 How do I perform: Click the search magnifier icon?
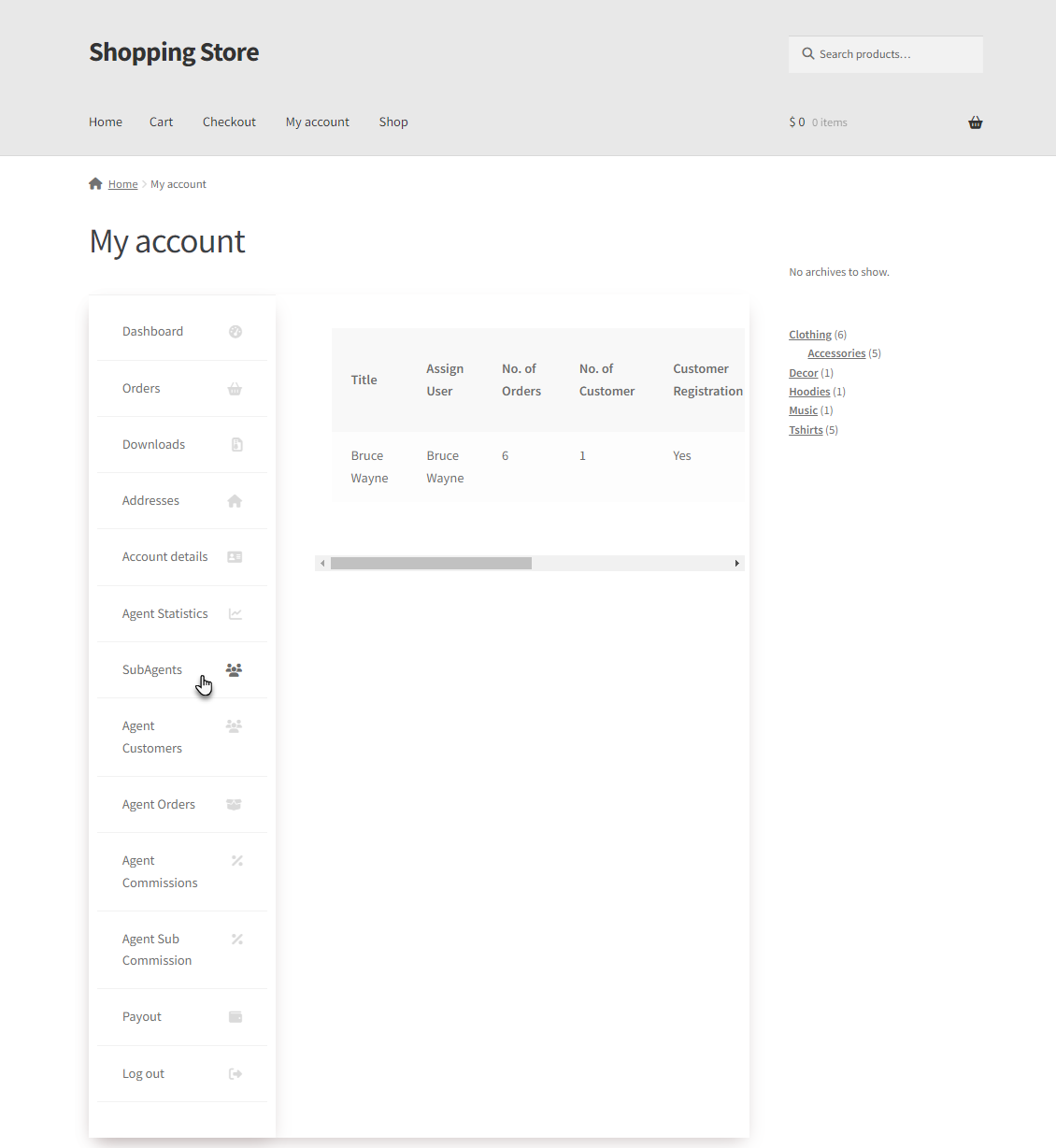coord(808,54)
